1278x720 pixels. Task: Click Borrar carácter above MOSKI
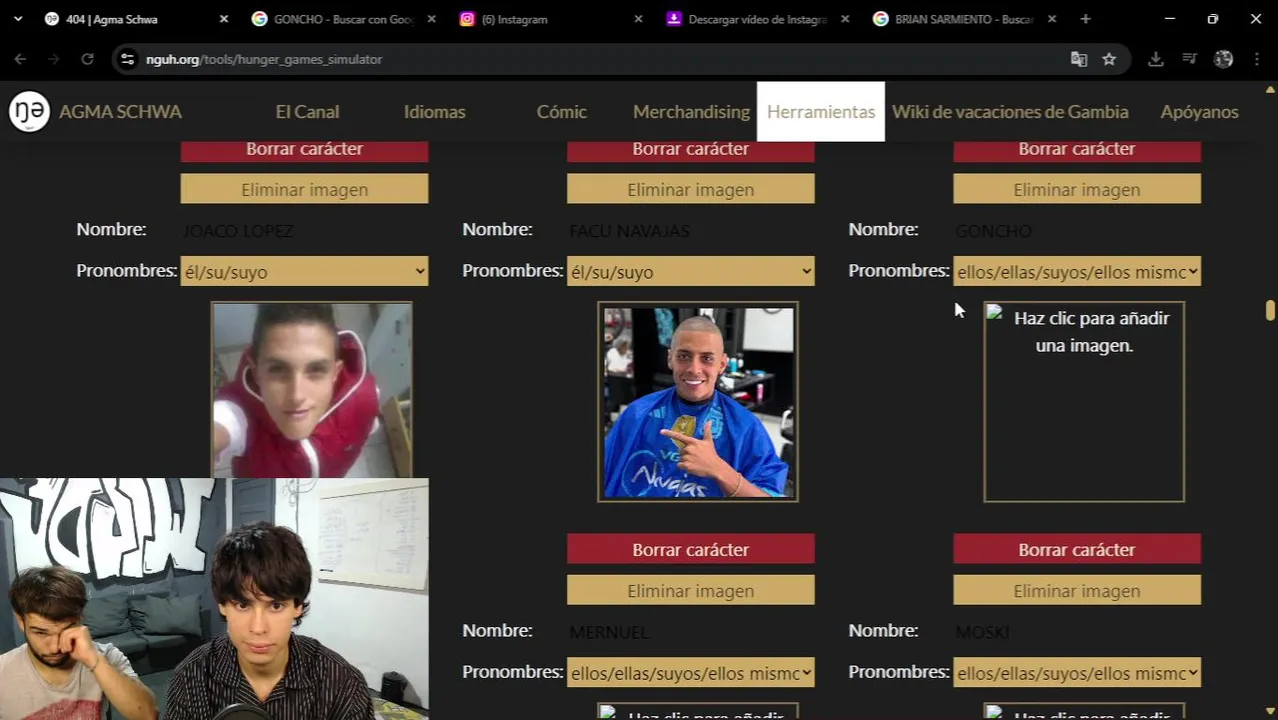tap(1076, 549)
